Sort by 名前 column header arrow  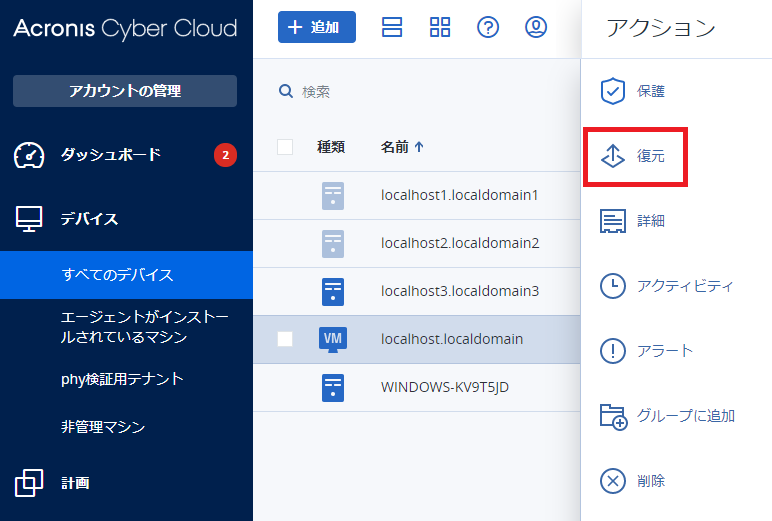coord(418,147)
